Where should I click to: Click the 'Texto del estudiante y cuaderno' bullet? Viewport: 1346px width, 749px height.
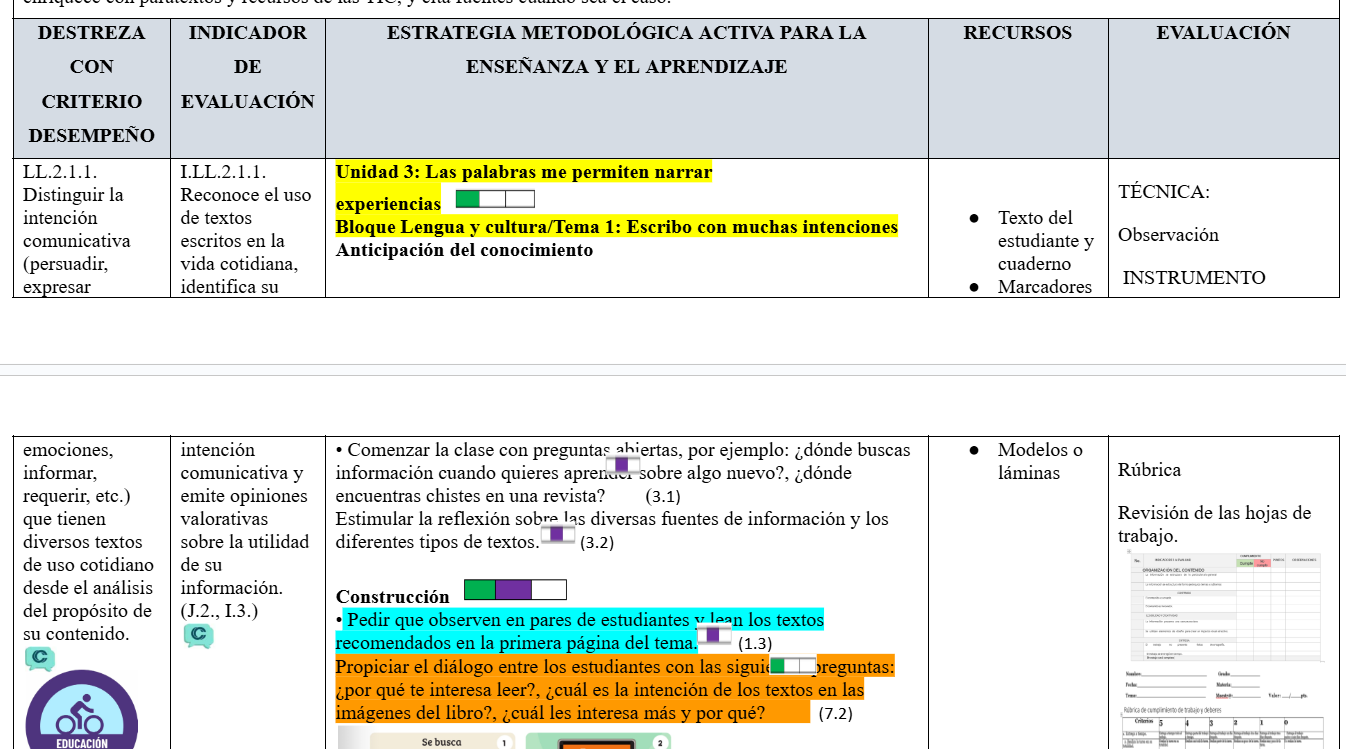point(1046,241)
